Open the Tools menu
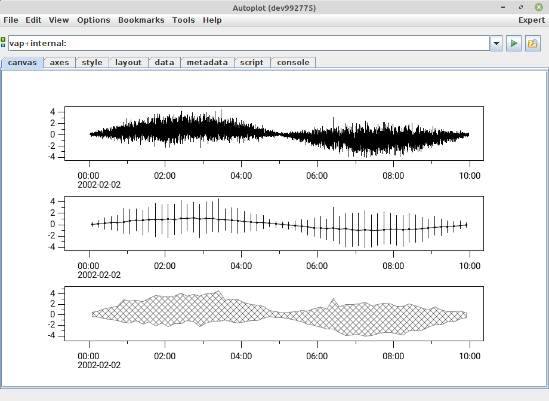Screen dimensions: 549x401 183,20
